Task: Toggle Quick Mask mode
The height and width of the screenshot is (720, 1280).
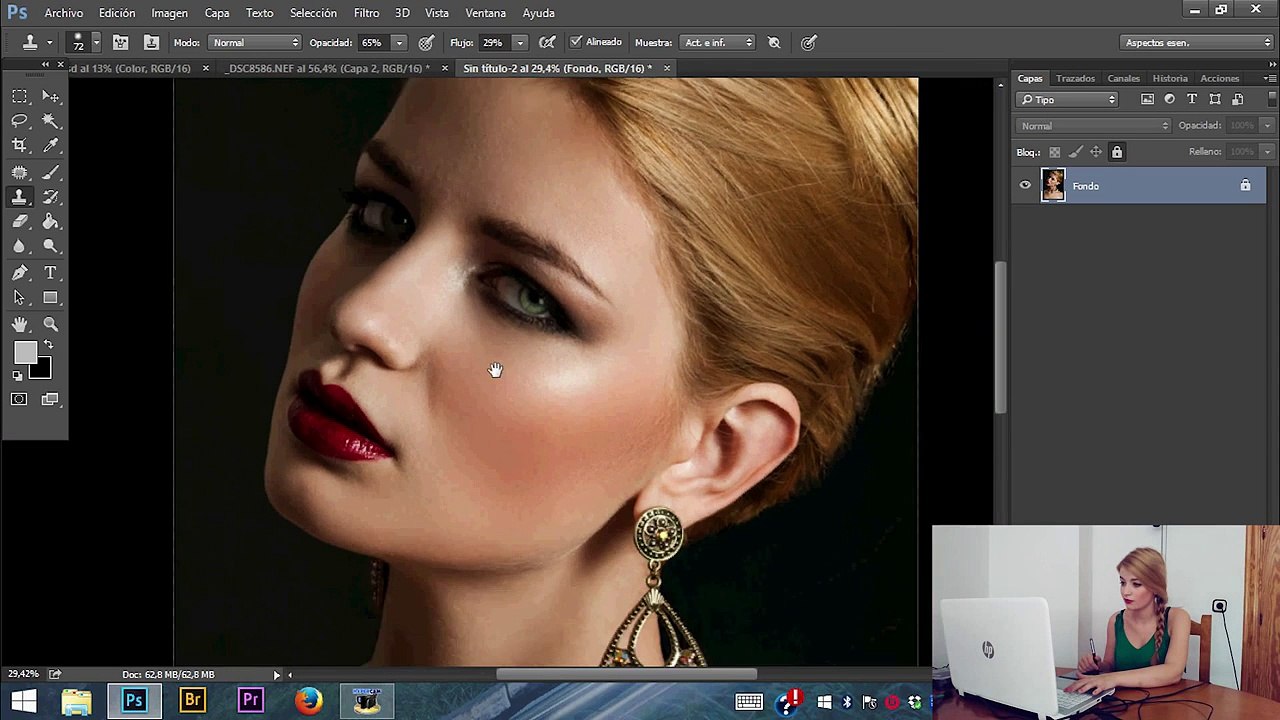Action: click(19, 400)
